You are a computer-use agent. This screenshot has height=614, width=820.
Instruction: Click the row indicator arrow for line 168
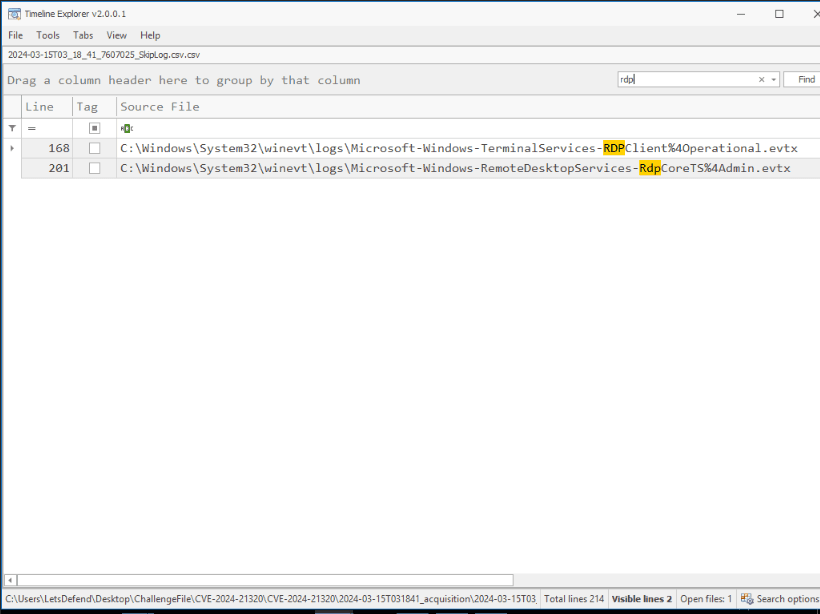[12, 149]
